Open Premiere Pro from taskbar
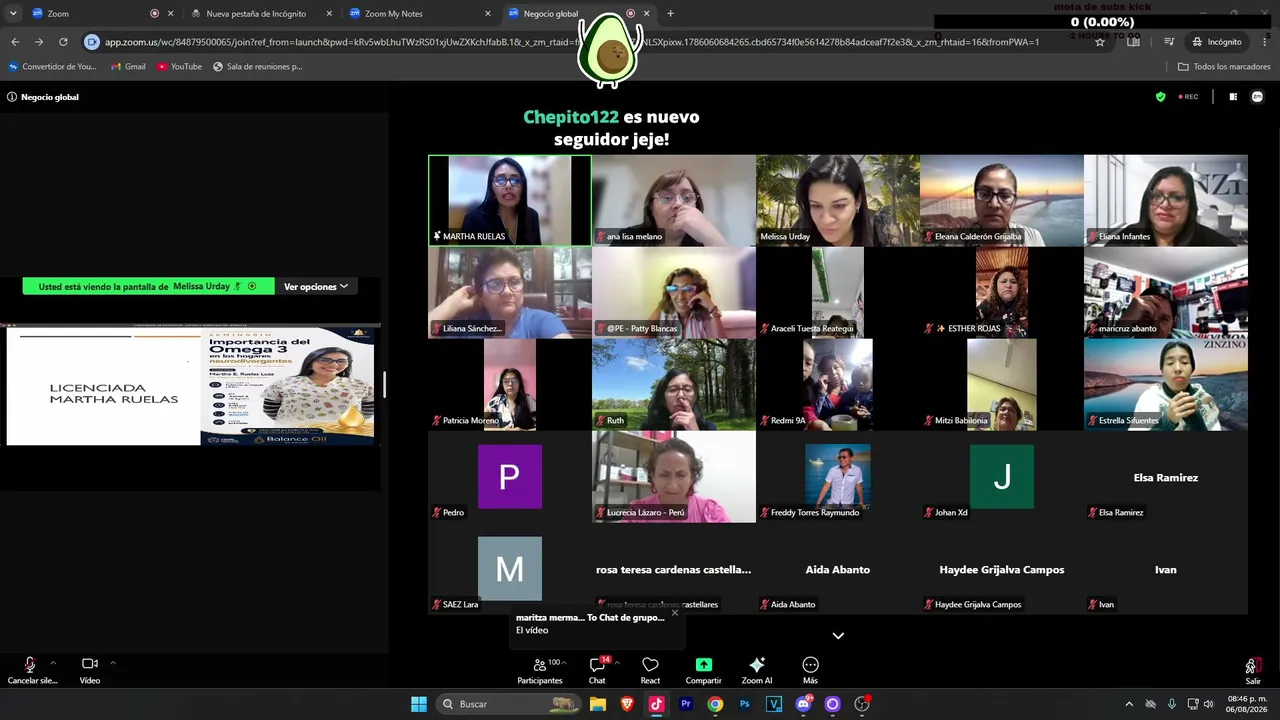Viewport: 1280px width, 720px height. tap(686, 704)
